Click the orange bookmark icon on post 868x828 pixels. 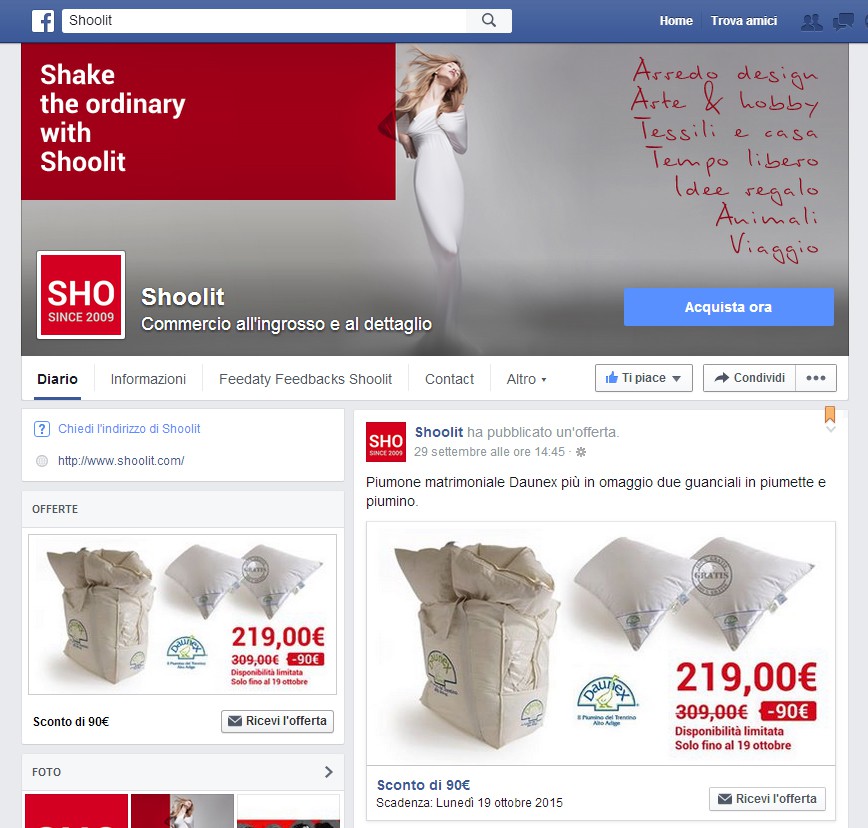[x=830, y=414]
